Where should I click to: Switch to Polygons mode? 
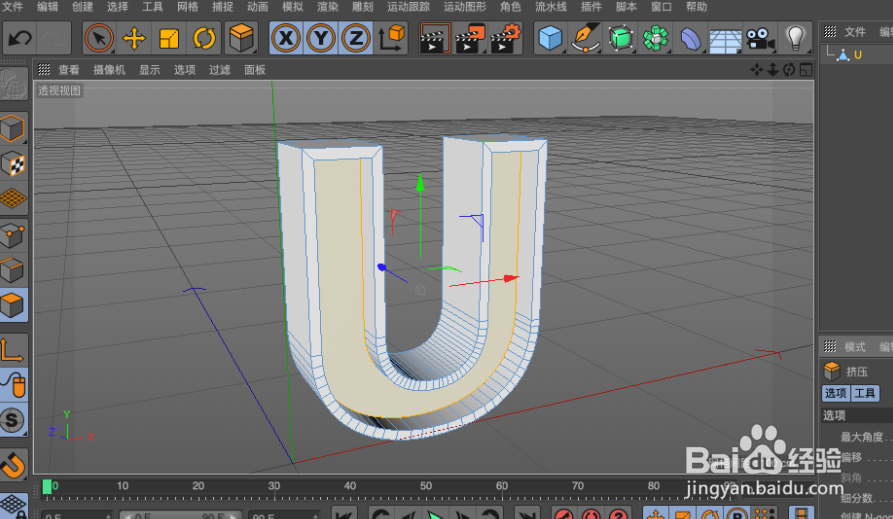[x=13, y=305]
